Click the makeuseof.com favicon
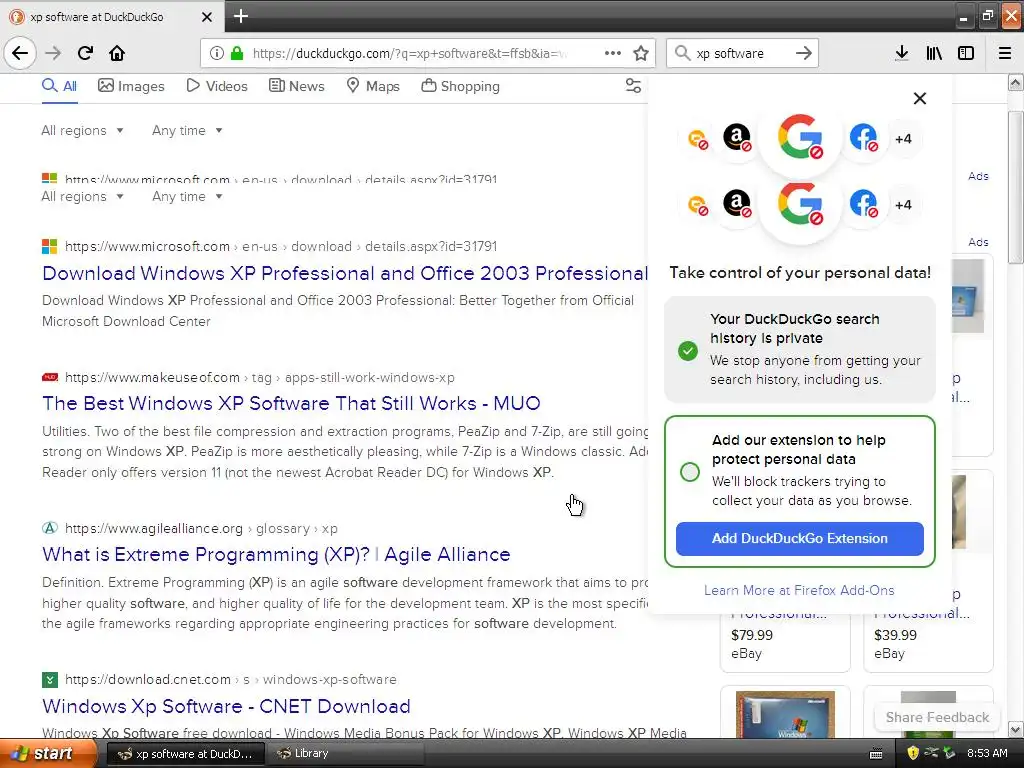This screenshot has width=1024, height=768. (x=50, y=377)
